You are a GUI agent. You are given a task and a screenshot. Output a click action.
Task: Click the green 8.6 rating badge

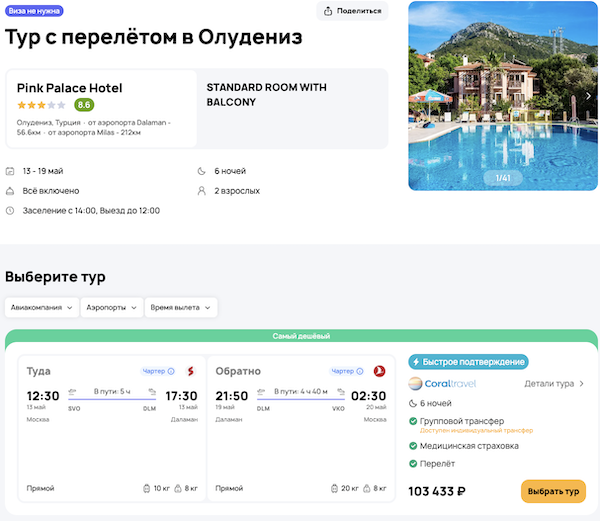(x=84, y=104)
